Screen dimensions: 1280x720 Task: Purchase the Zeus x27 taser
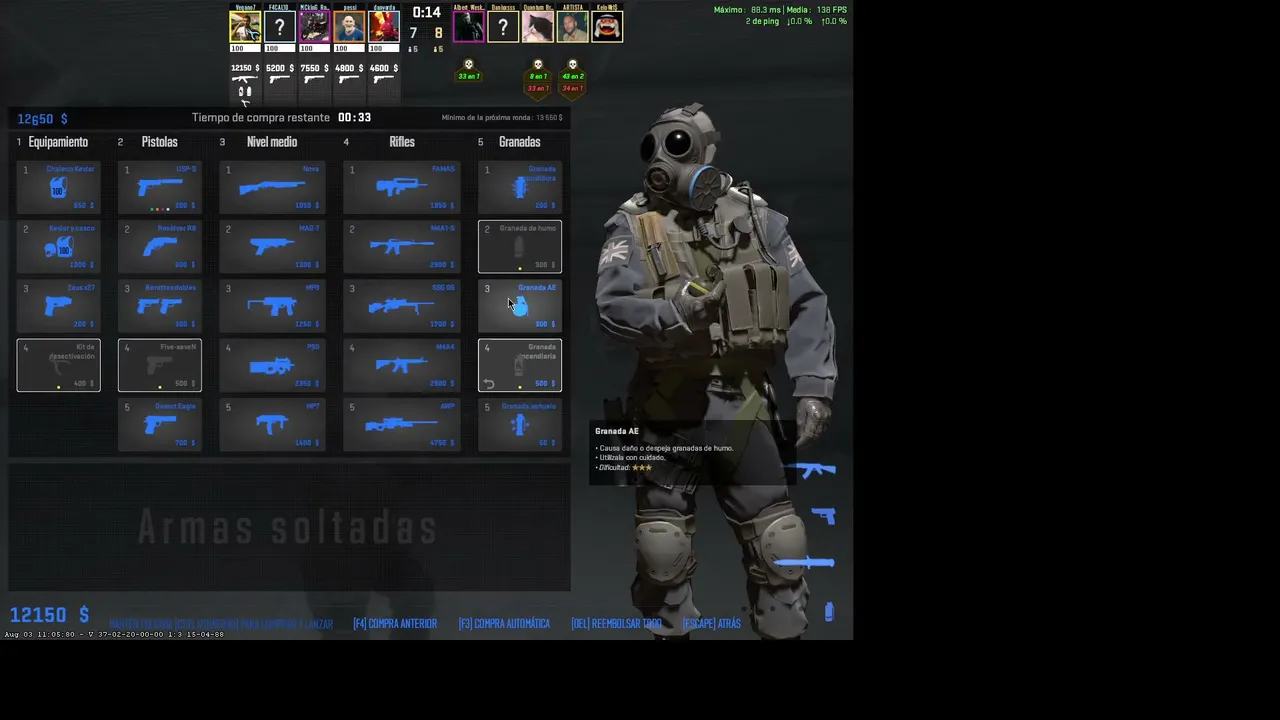pos(58,306)
